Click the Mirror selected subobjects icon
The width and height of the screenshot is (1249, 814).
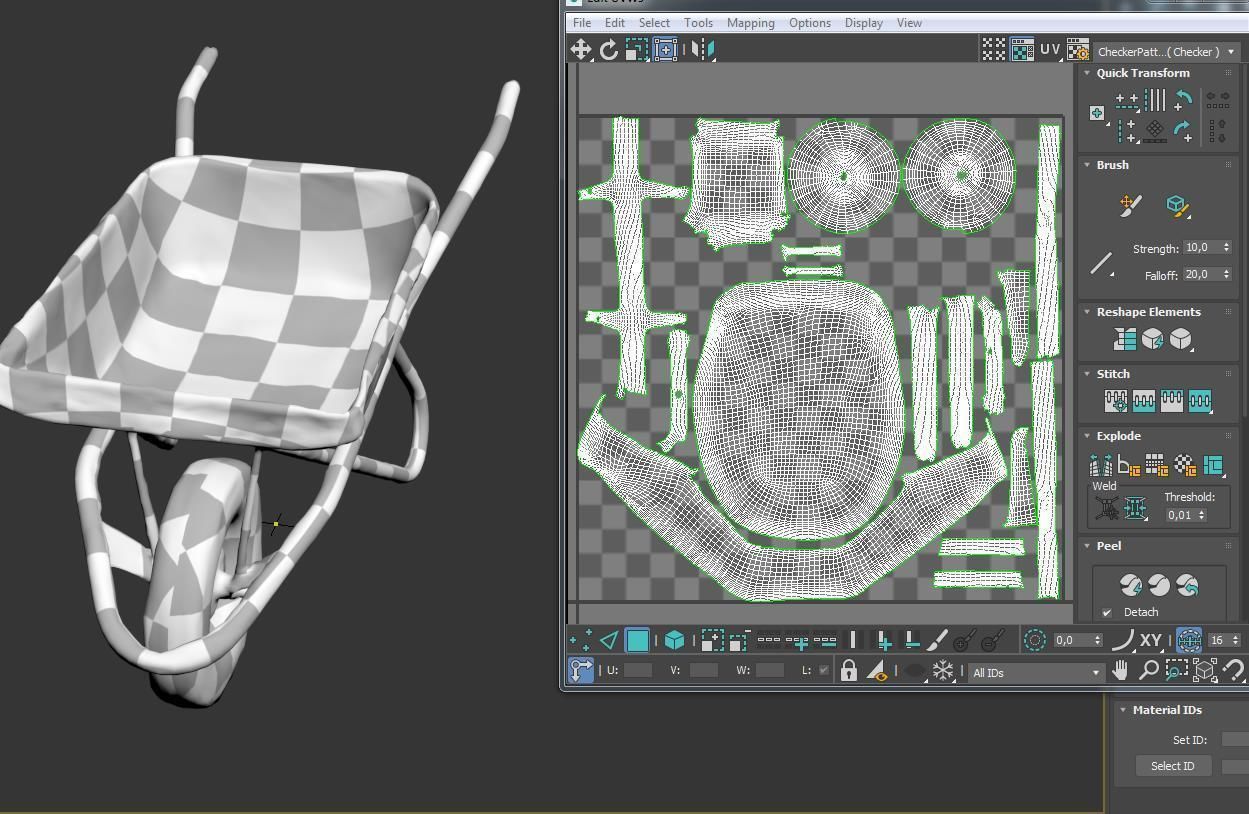point(702,49)
